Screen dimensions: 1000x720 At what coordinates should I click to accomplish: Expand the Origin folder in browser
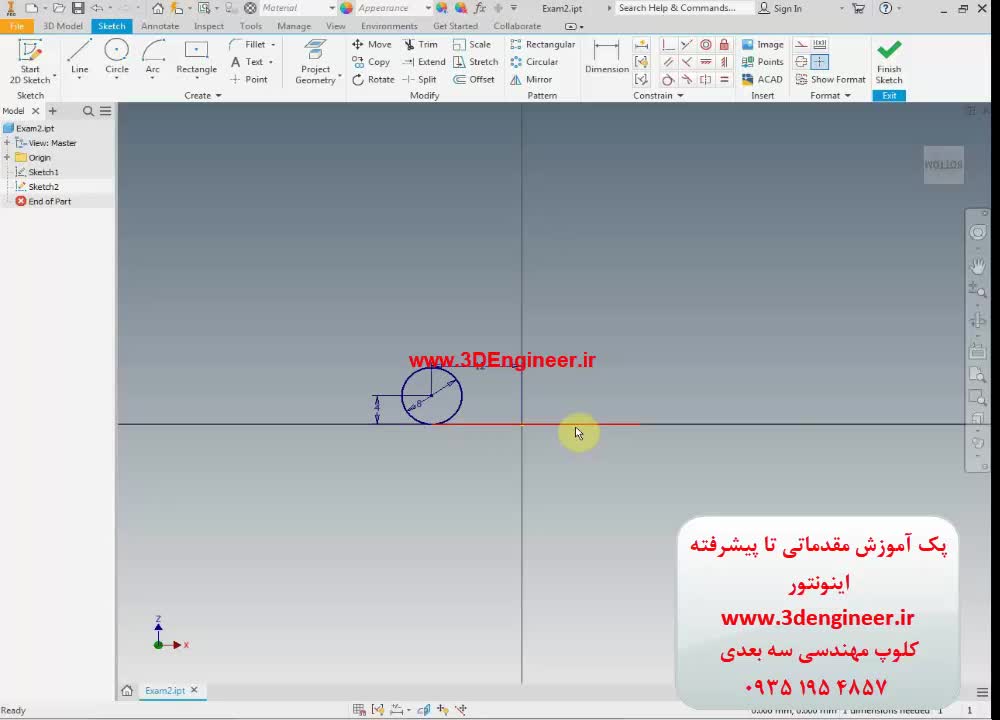click(7, 157)
